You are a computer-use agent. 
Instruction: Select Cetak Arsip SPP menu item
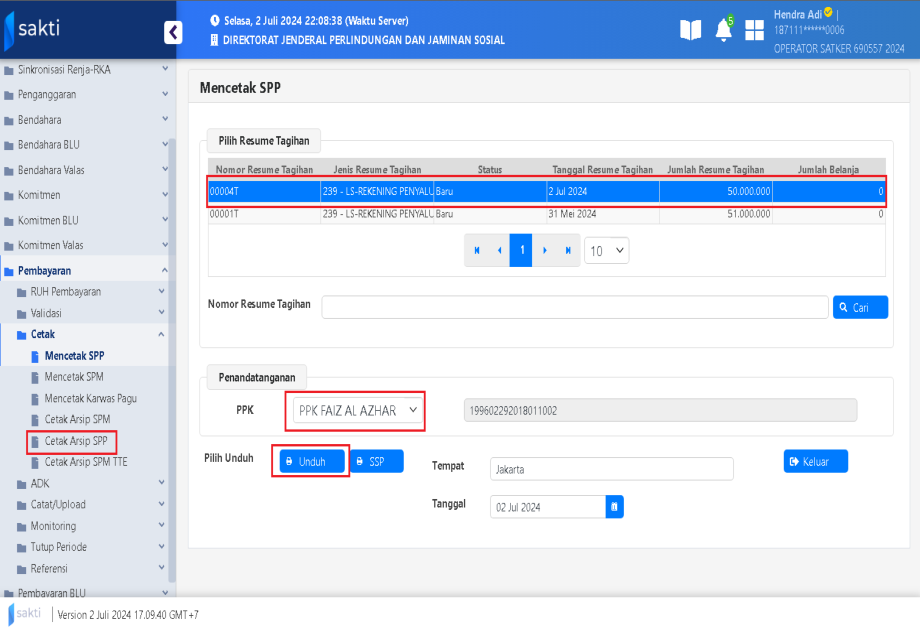tap(77, 441)
